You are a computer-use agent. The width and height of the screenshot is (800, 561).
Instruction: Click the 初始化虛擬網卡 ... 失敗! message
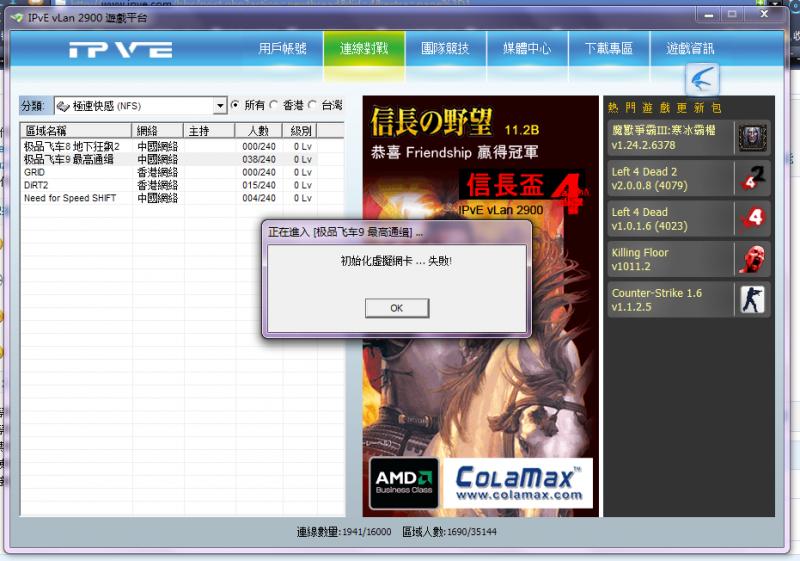(x=396, y=261)
